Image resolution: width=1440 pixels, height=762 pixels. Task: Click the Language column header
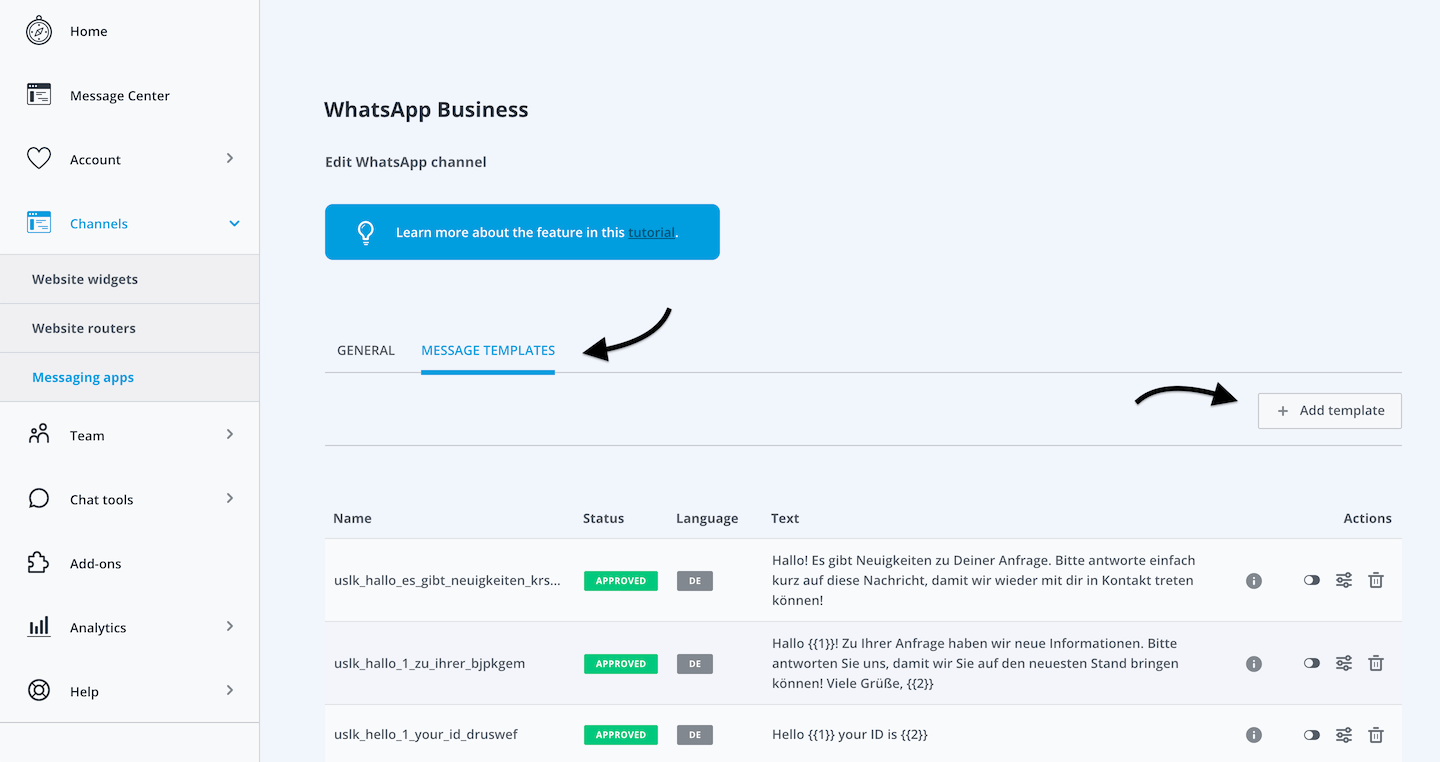point(707,518)
